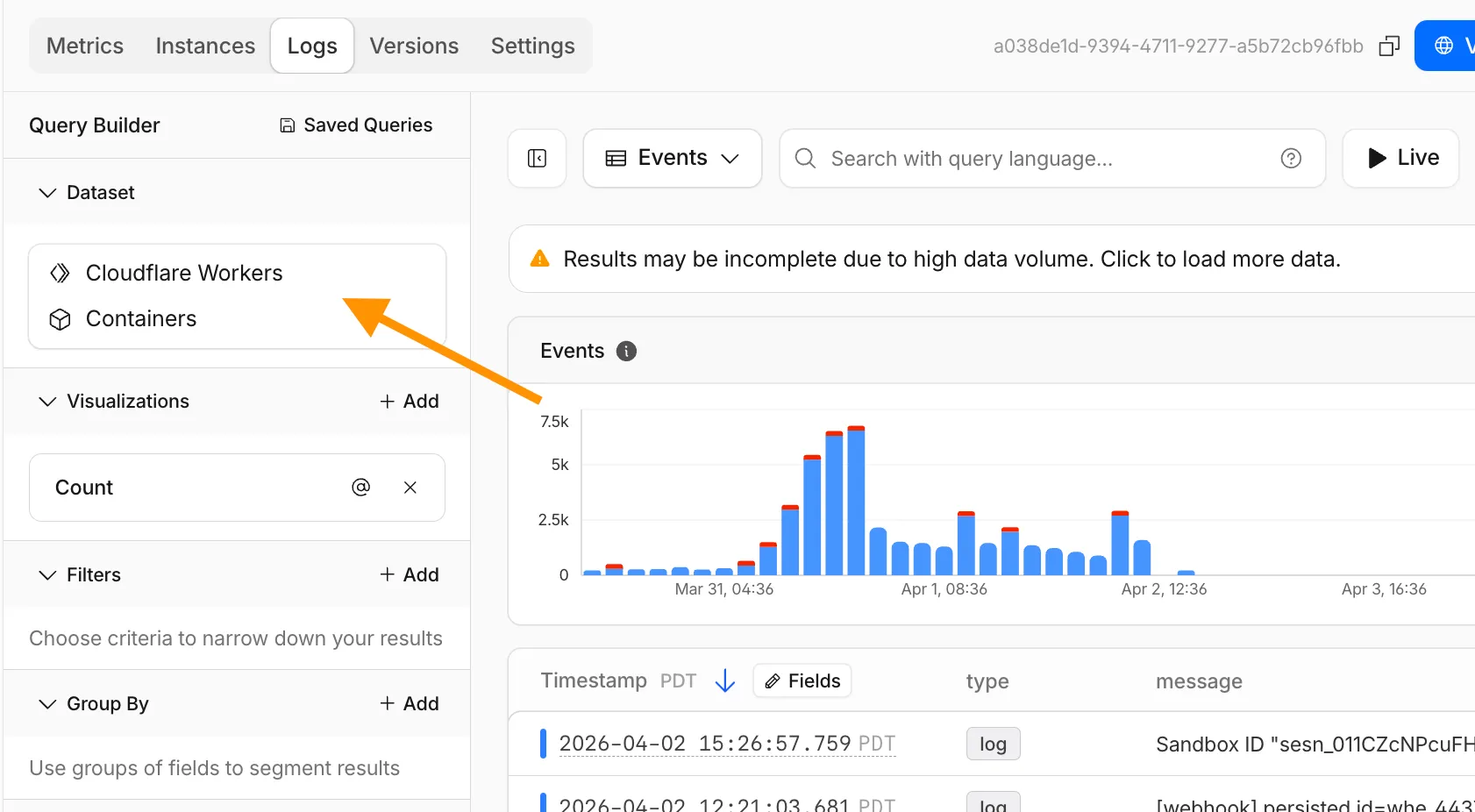The height and width of the screenshot is (812, 1475).
Task: Open Saved Queries
Action: coord(356,125)
